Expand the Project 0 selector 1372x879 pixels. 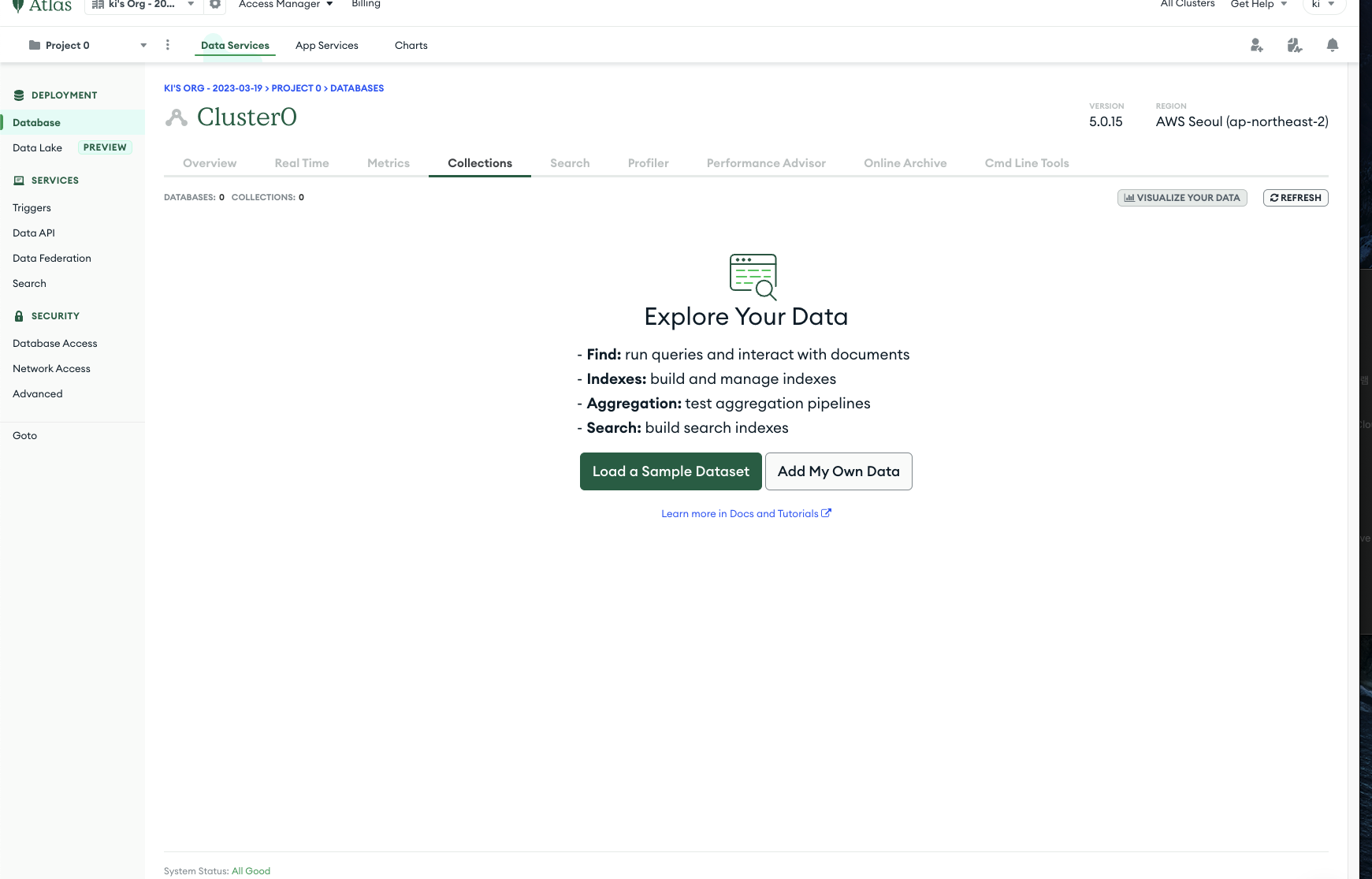[87, 45]
